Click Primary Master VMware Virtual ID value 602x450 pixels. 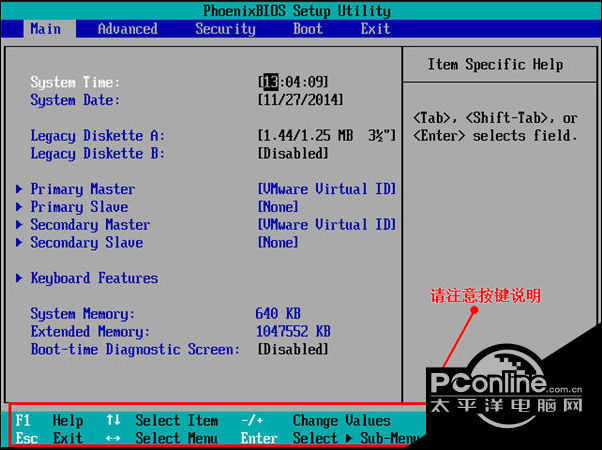[x=326, y=189]
